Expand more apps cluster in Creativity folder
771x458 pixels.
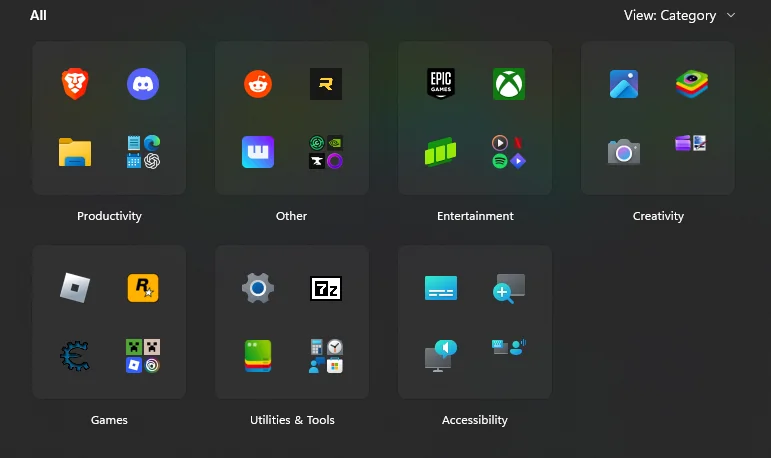point(691,144)
